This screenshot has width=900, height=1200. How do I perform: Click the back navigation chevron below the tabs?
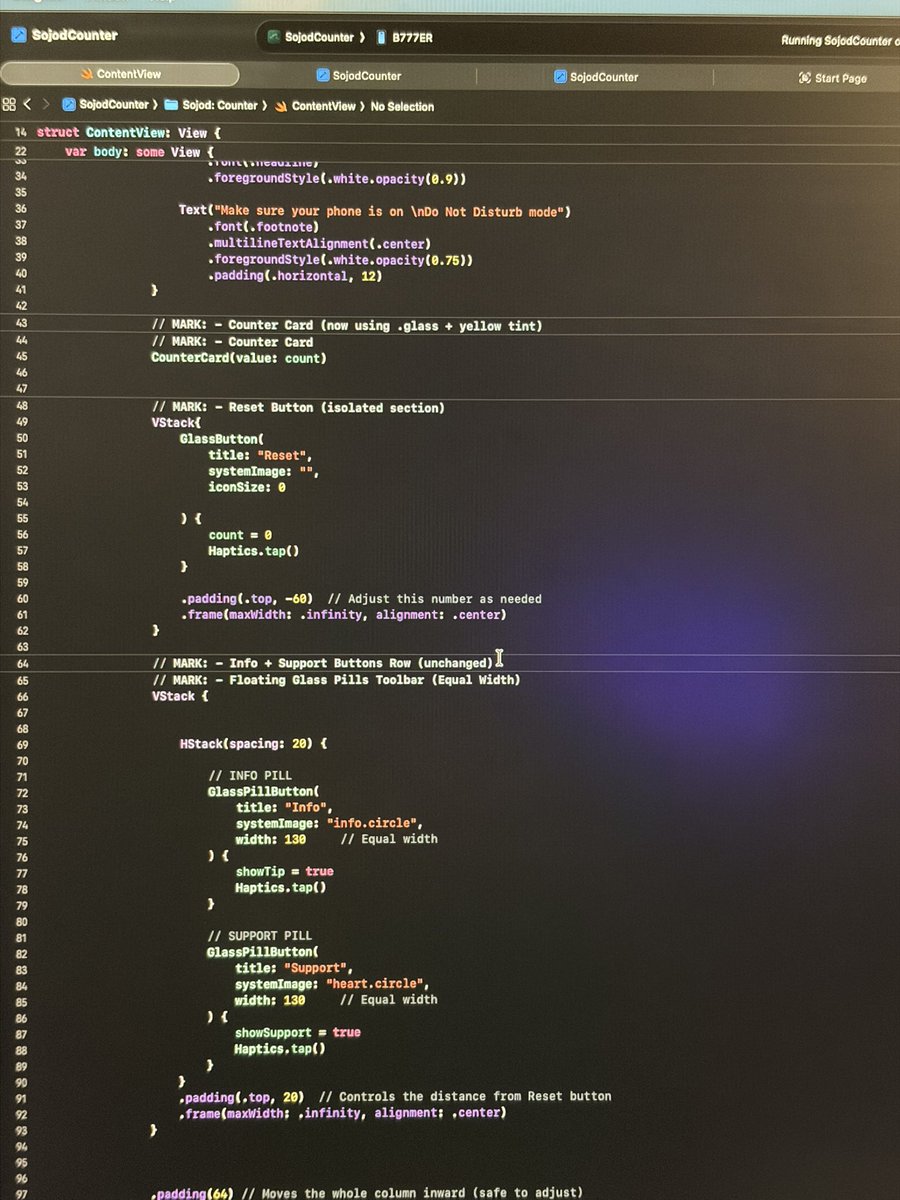26,103
